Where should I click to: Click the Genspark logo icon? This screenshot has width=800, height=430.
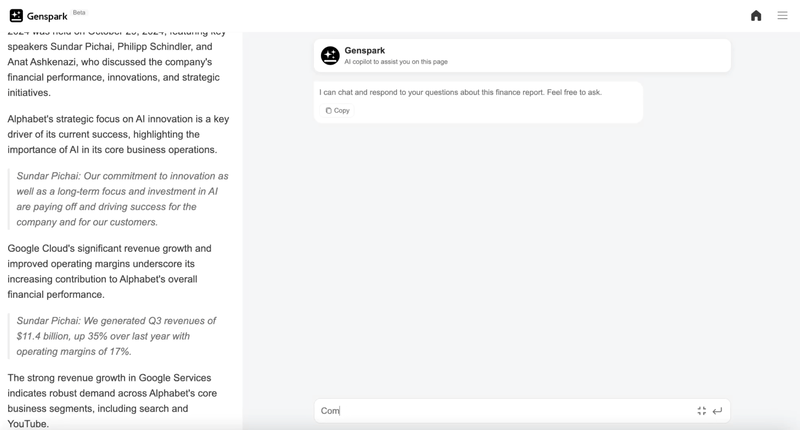(16, 16)
